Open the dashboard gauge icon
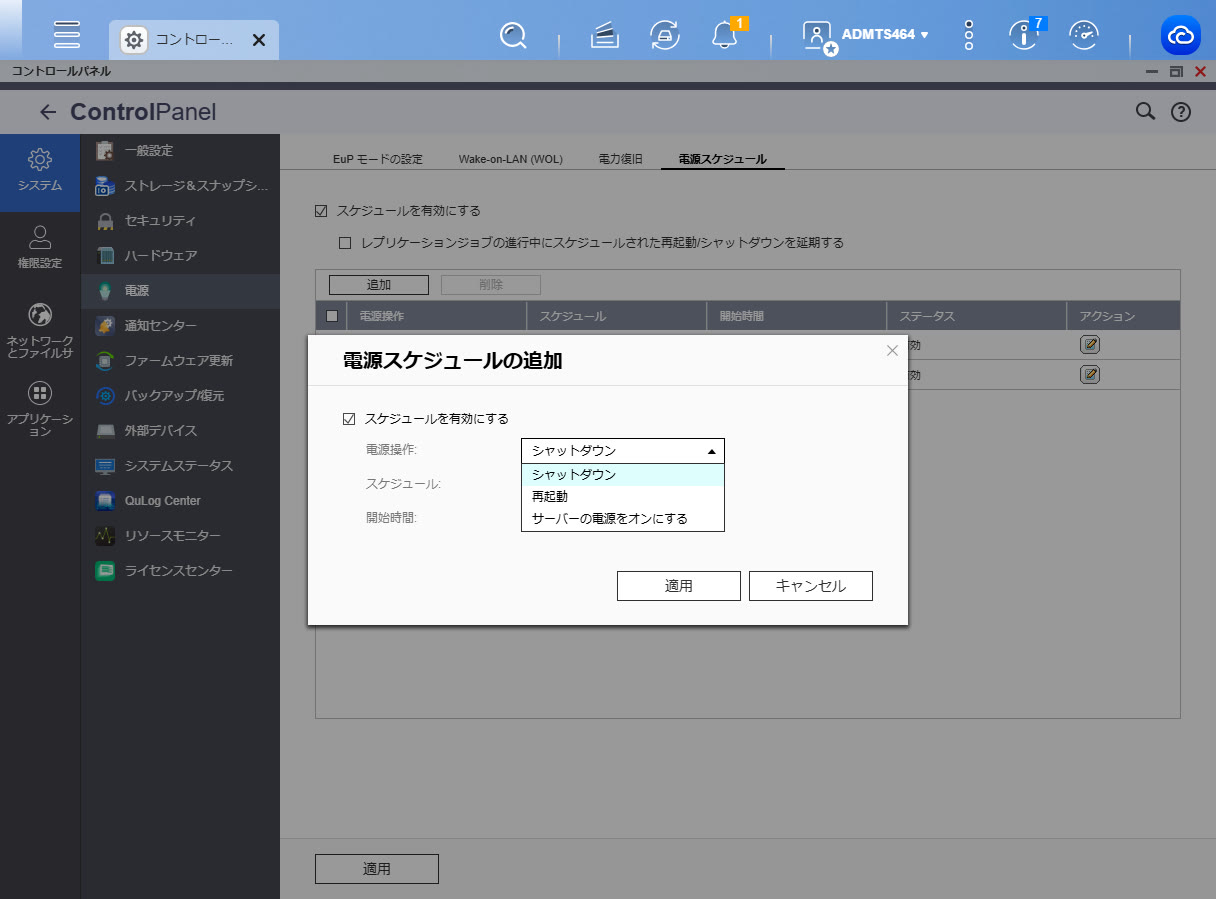Screen dimensions: 1216x899 [x=1083, y=35]
